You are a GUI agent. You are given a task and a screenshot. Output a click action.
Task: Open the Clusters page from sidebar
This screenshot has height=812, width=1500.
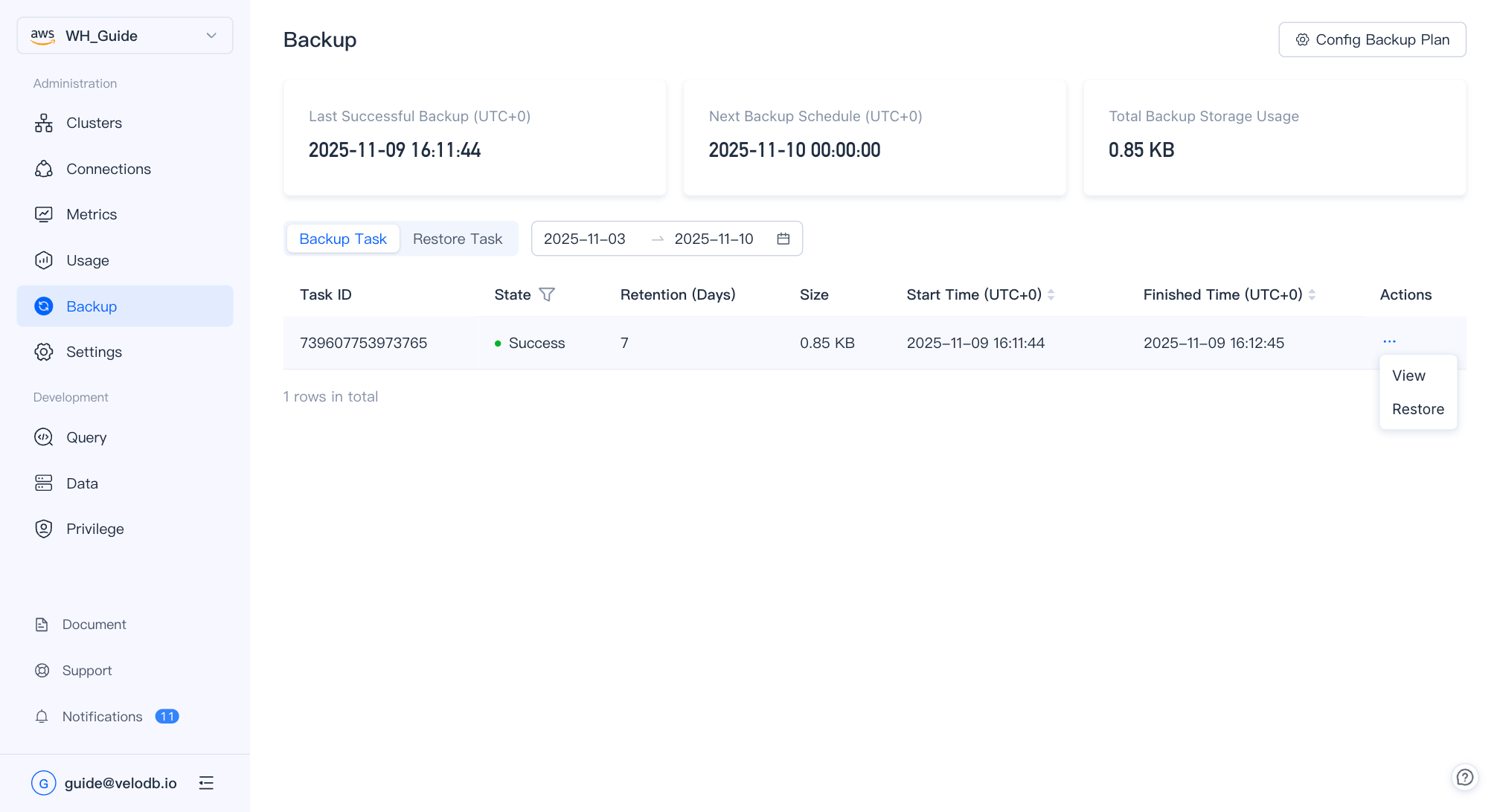[x=94, y=123]
